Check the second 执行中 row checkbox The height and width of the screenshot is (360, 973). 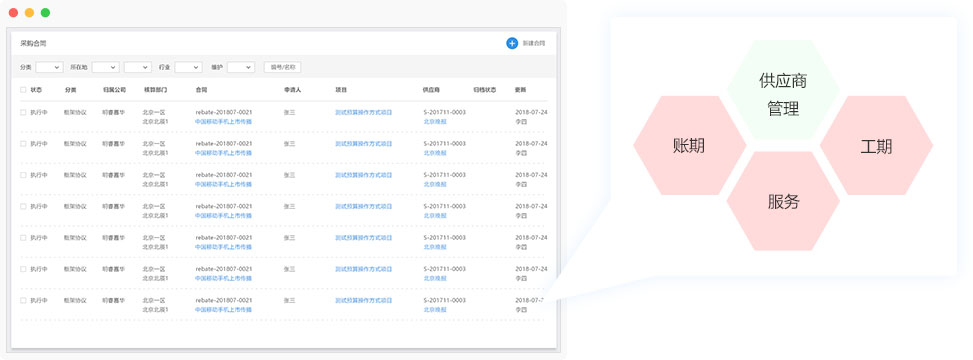23,143
